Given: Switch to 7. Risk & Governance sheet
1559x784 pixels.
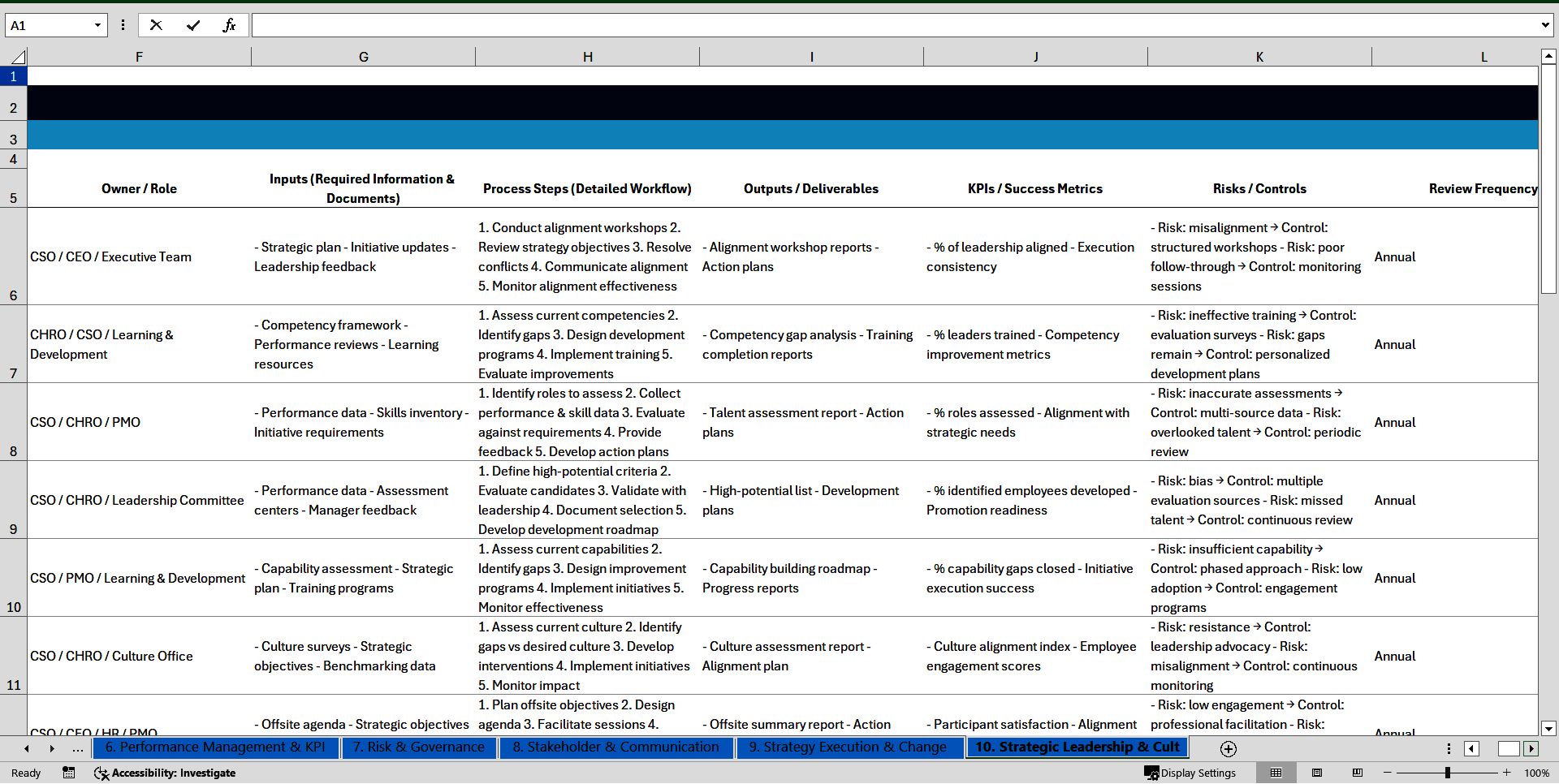Looking at the screenshot, I should [x=418, y=747].
